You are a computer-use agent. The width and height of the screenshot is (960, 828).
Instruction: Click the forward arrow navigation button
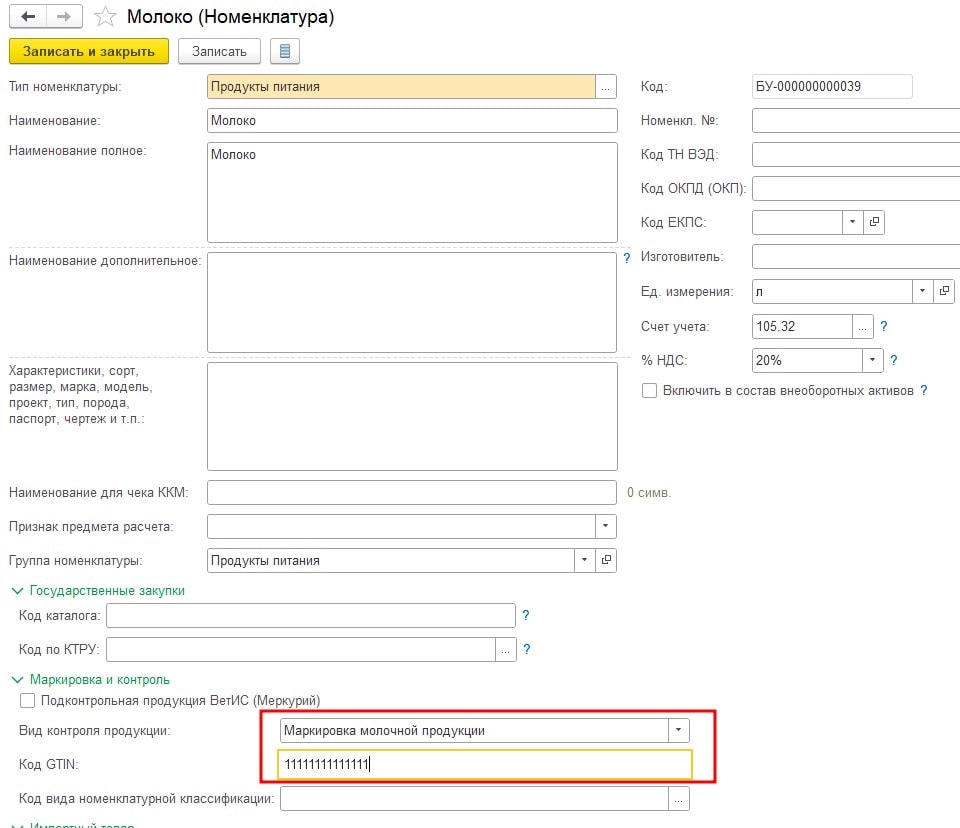pyautogui.click(x=64, y=17)
